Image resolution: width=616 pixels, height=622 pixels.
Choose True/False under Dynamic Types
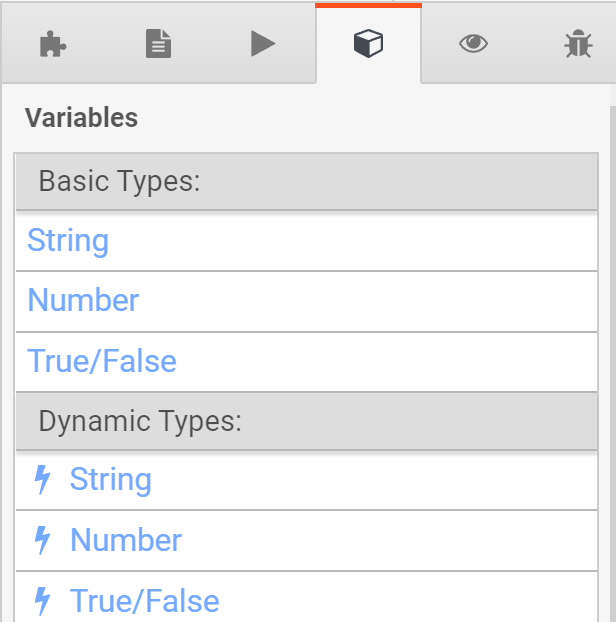pyautogui.click(x=144, y=600)
